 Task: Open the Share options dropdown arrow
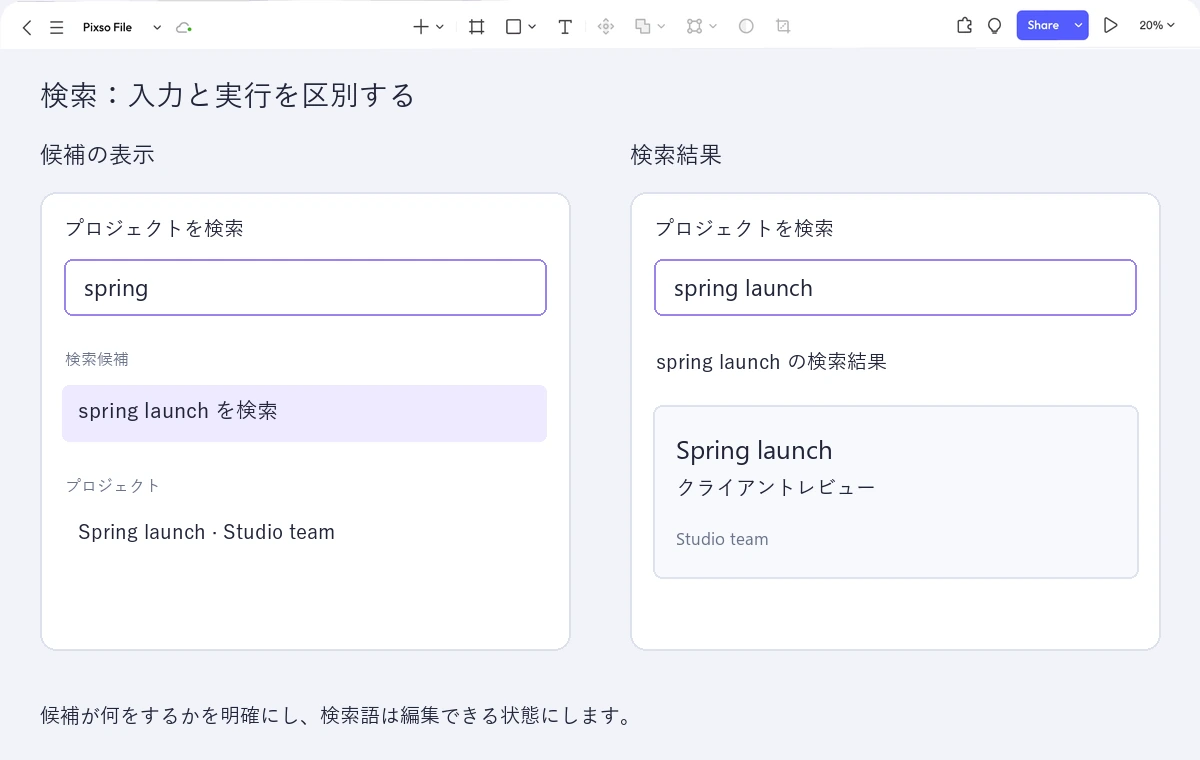click(x=1078, y=26)
